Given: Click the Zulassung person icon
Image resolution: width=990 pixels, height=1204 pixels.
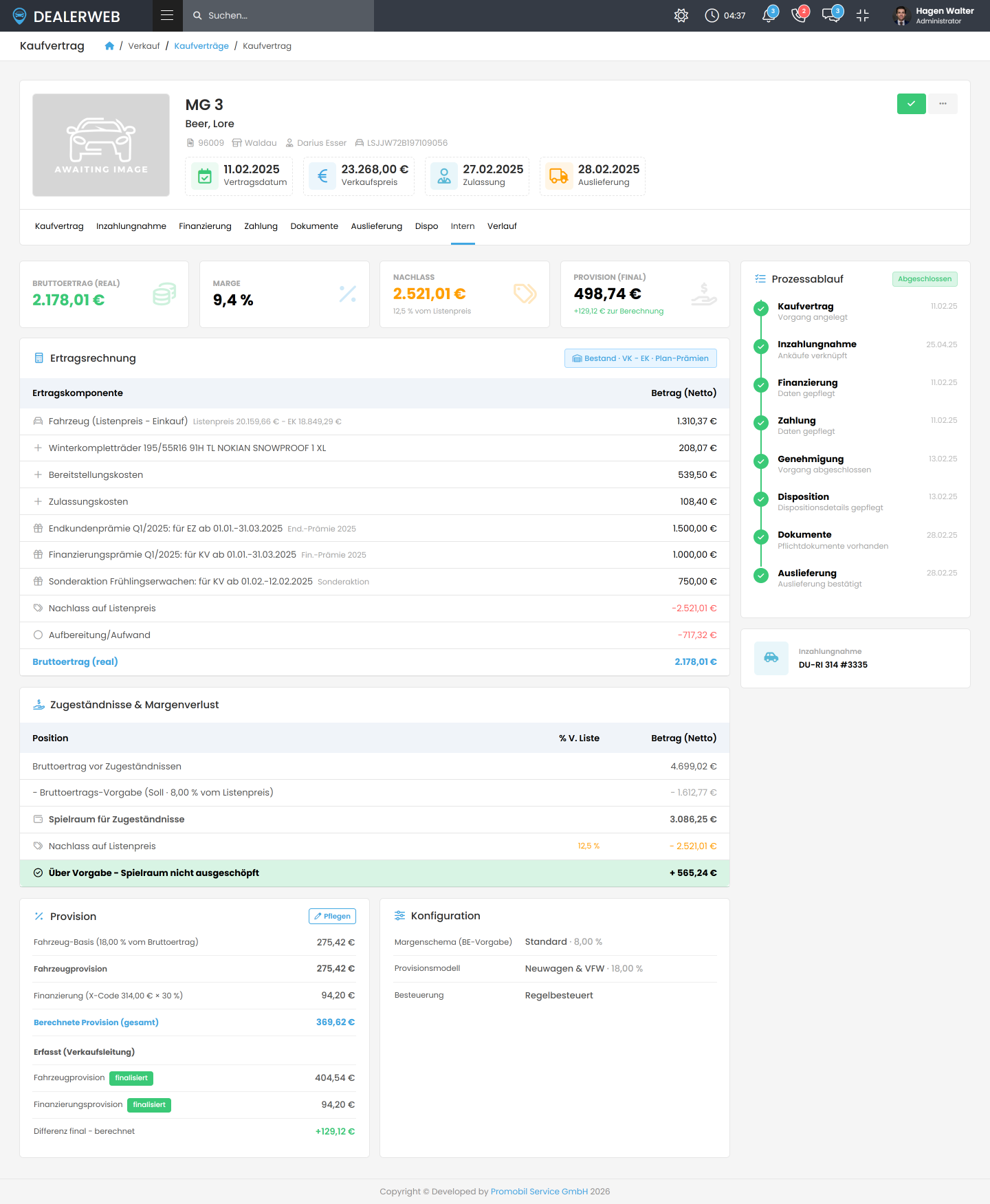Looking at the screenshot, I should click(444, 176).
